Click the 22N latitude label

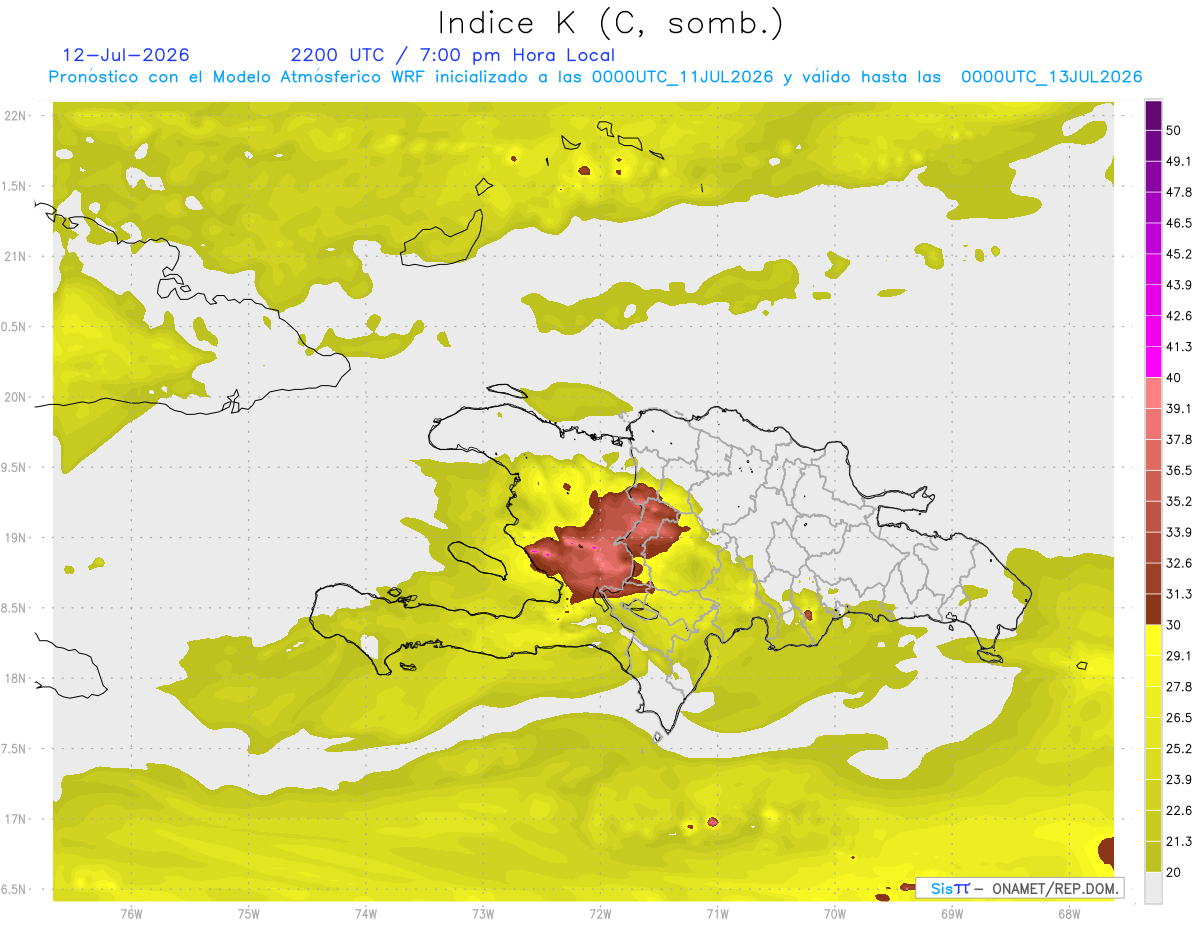pos(16,115)
